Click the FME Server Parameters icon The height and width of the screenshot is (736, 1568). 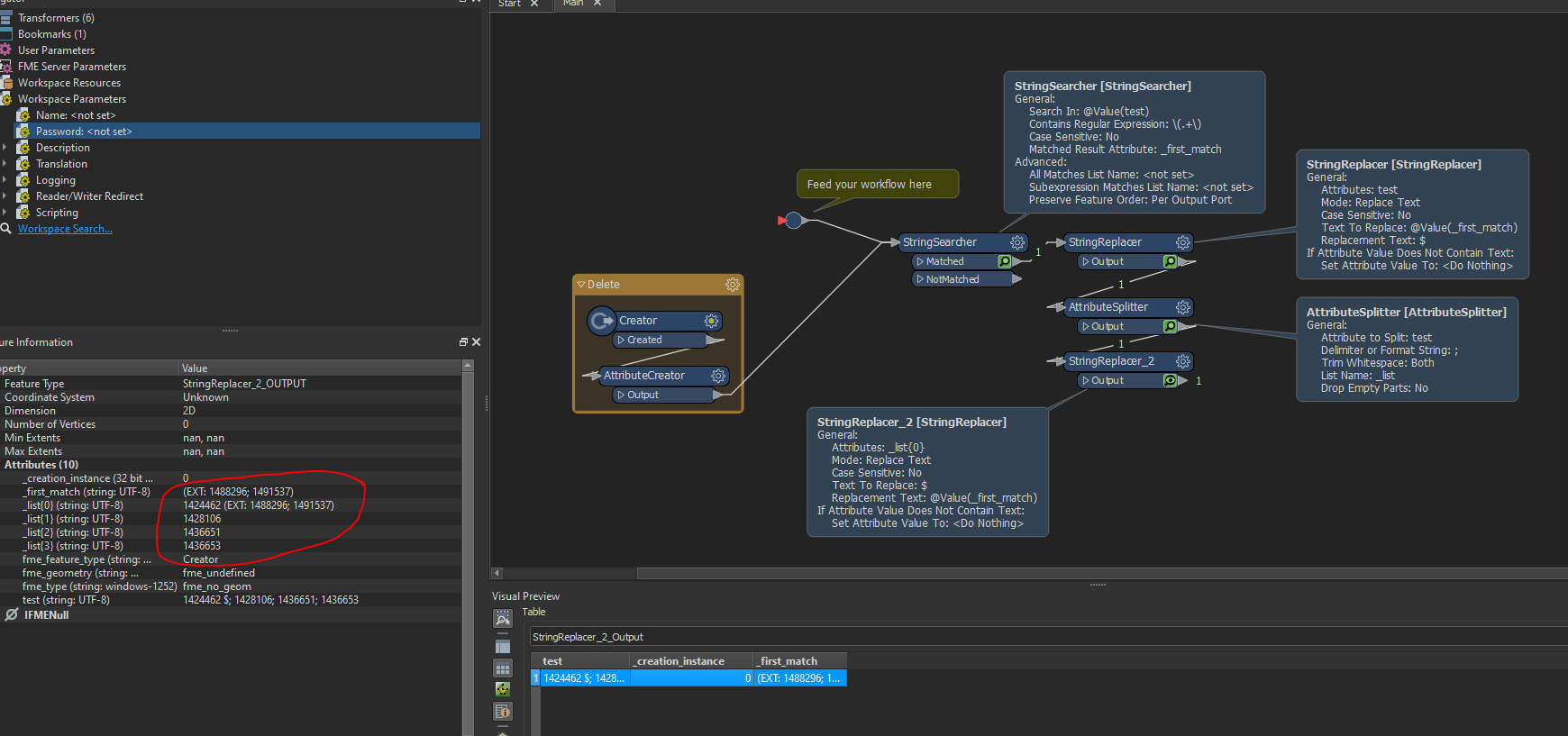pos(5,66)
